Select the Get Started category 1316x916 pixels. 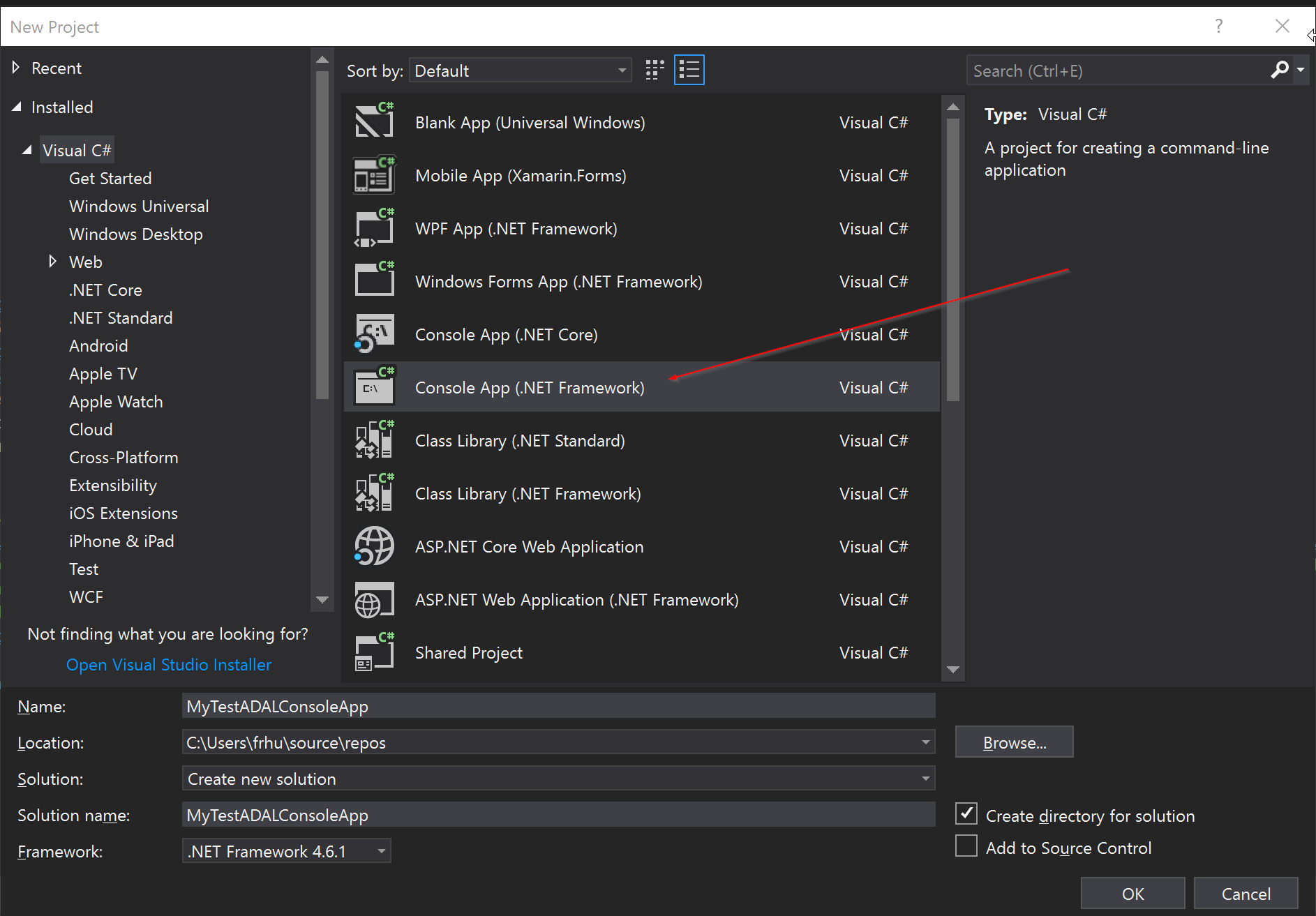(110, 179)
